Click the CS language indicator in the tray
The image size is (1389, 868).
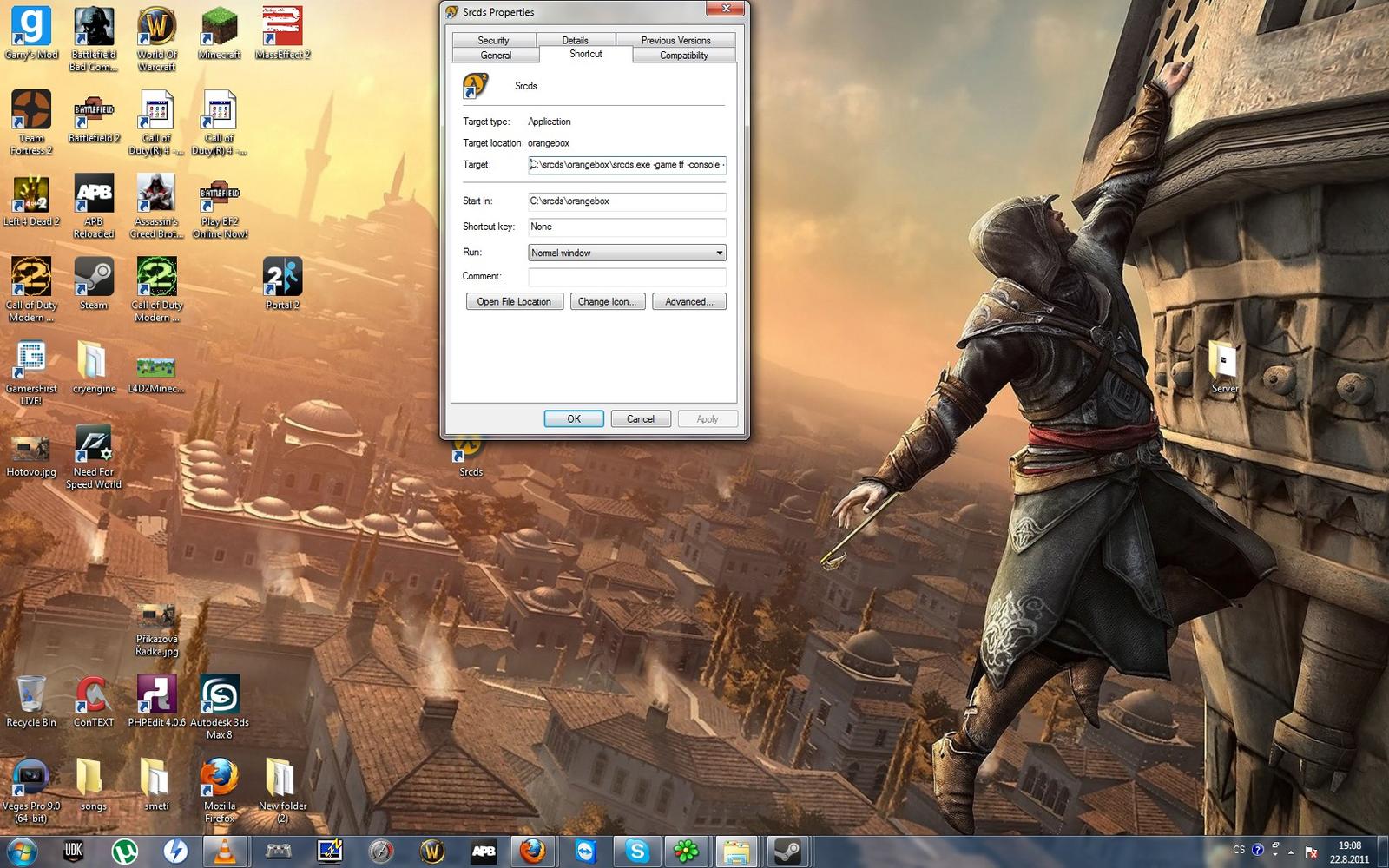tap(1239, 850)
